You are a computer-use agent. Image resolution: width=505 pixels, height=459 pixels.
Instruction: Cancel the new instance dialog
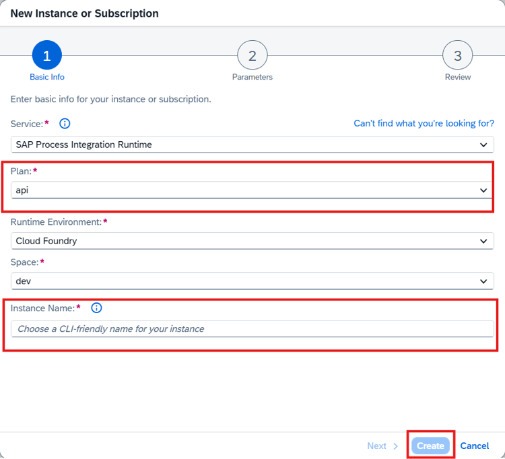pos(474,446)
